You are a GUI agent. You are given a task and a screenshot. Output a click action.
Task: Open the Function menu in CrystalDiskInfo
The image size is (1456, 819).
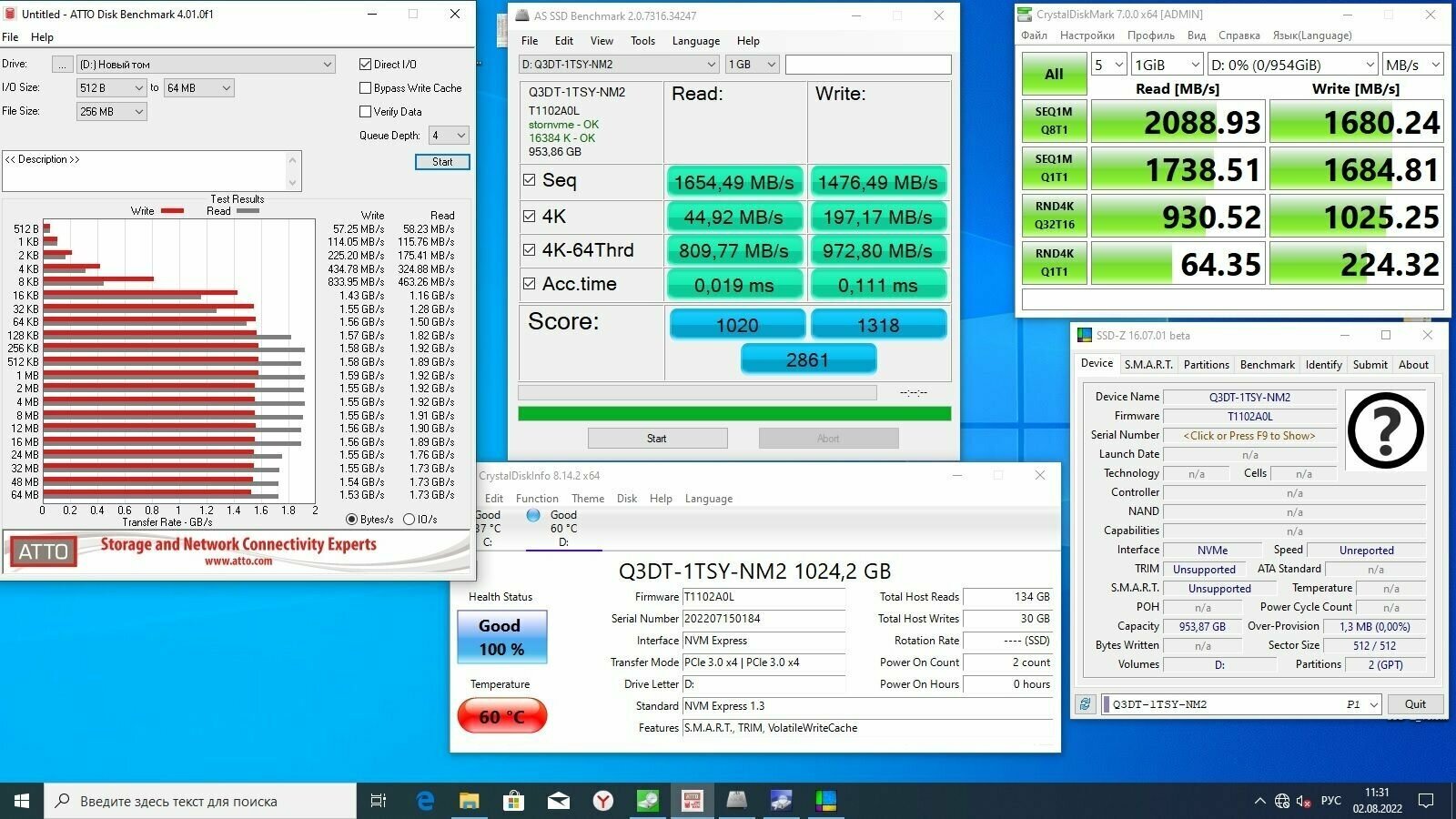pyautogui.click(x=537, y=499)
